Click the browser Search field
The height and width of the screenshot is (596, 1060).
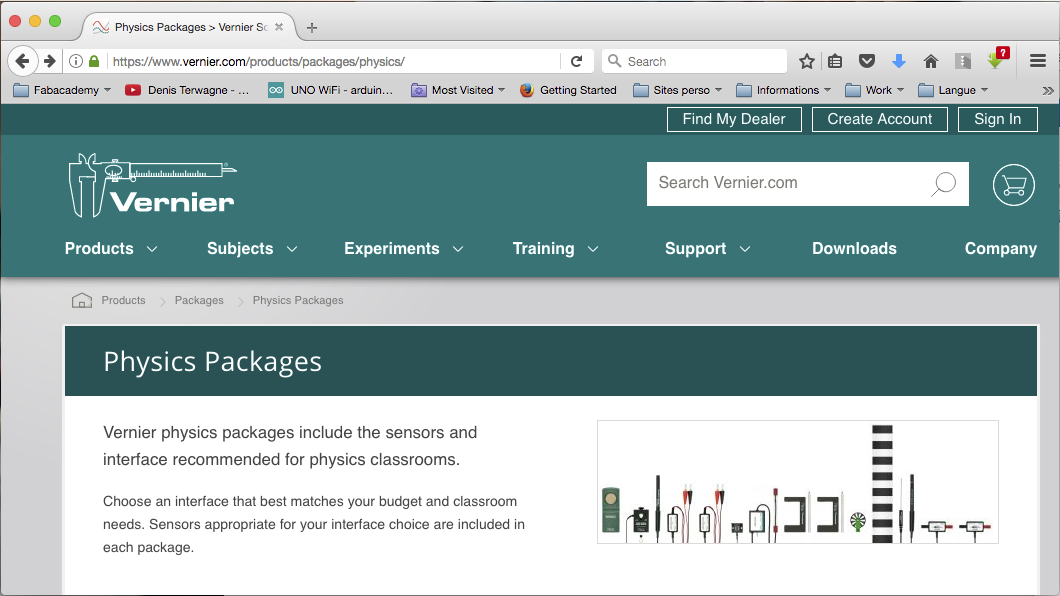click(x=696, y=61)
